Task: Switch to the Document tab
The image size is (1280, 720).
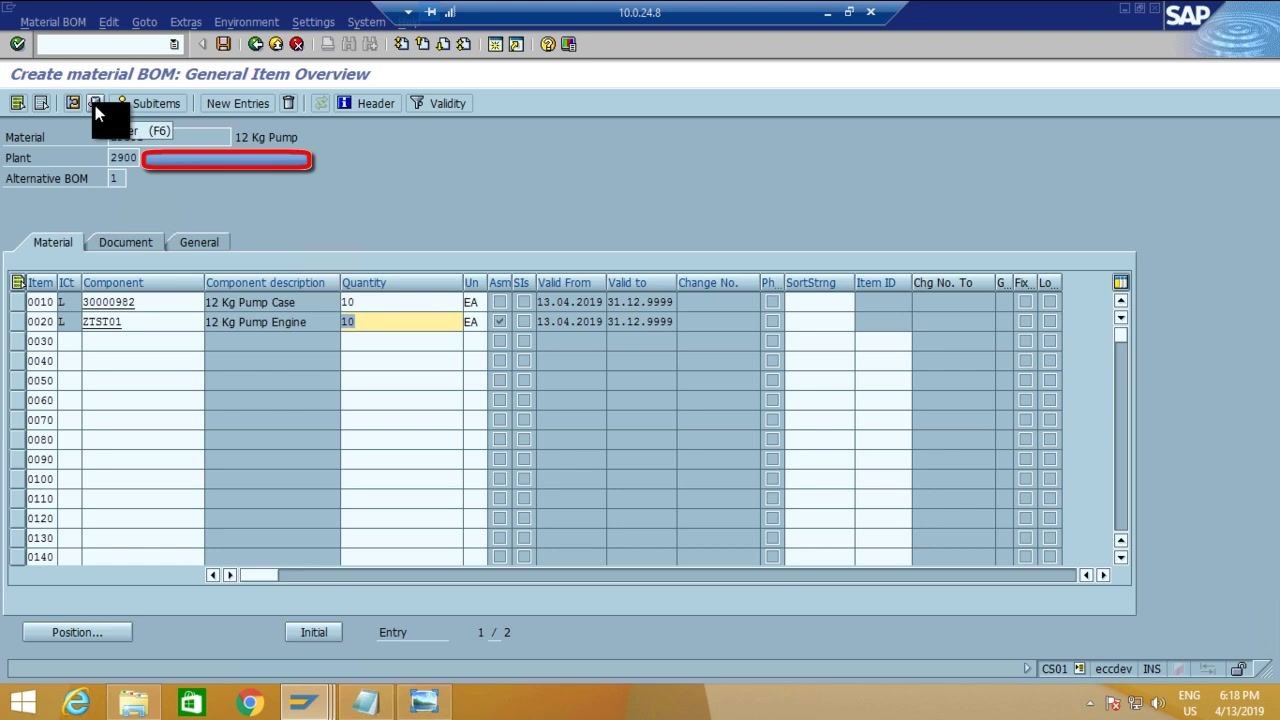Action: pyautogui.click(x=126, y=242)
